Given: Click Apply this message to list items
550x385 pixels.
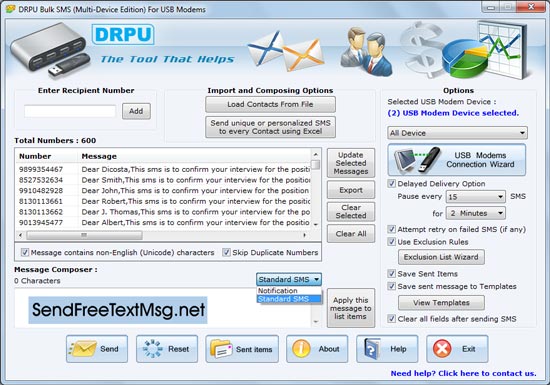Looking at the screenshot, I should click(x=351, y=308).
